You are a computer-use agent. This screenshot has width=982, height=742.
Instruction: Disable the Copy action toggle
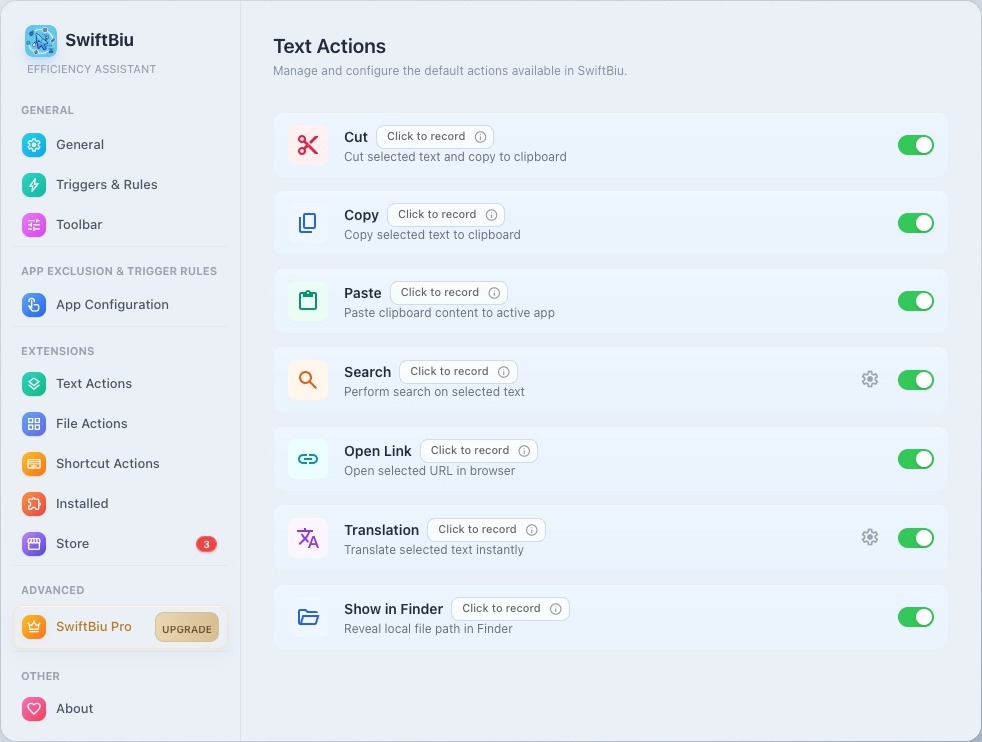916,223
